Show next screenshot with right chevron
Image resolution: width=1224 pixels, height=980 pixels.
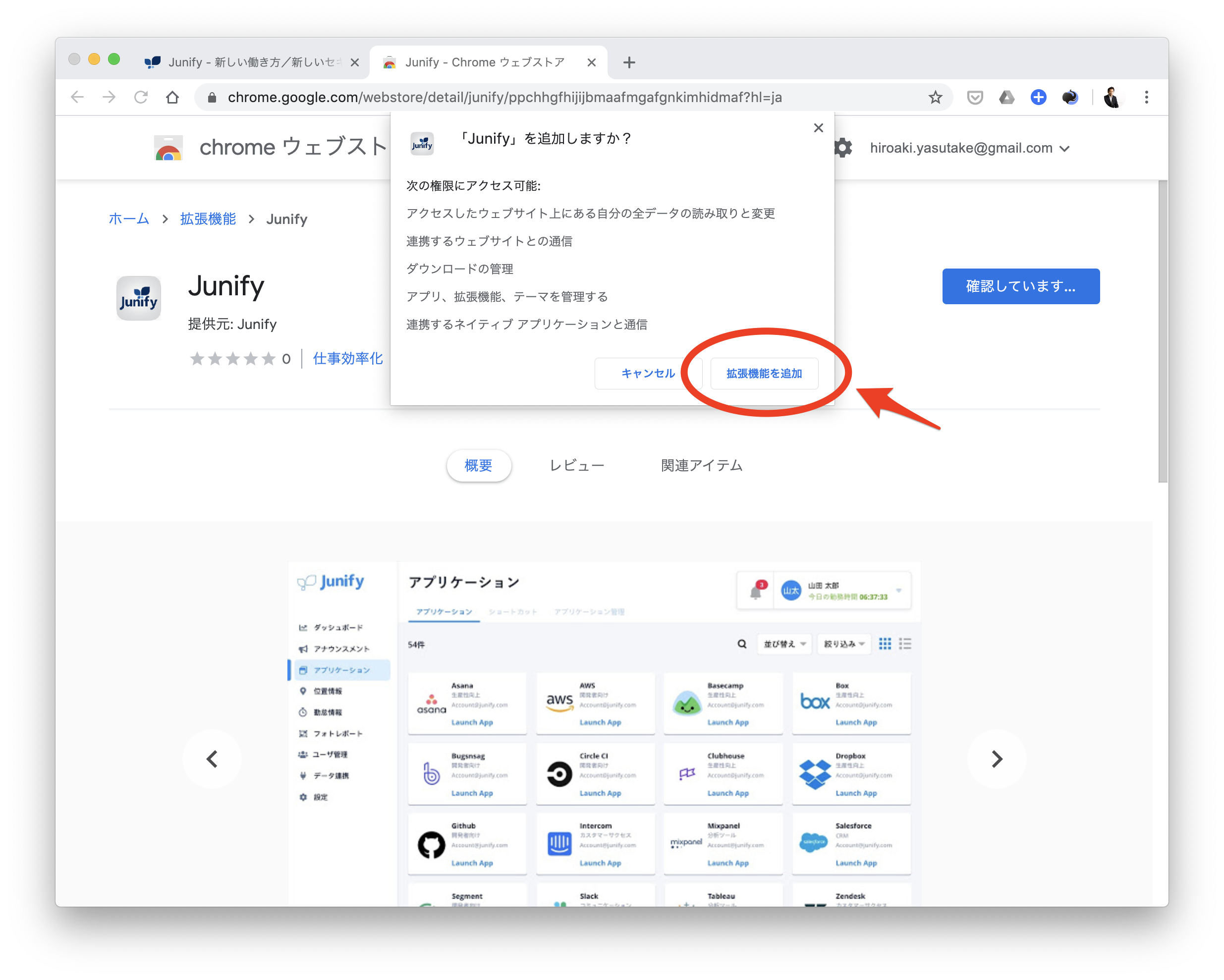pyautogui.click(x=997, y=759)
